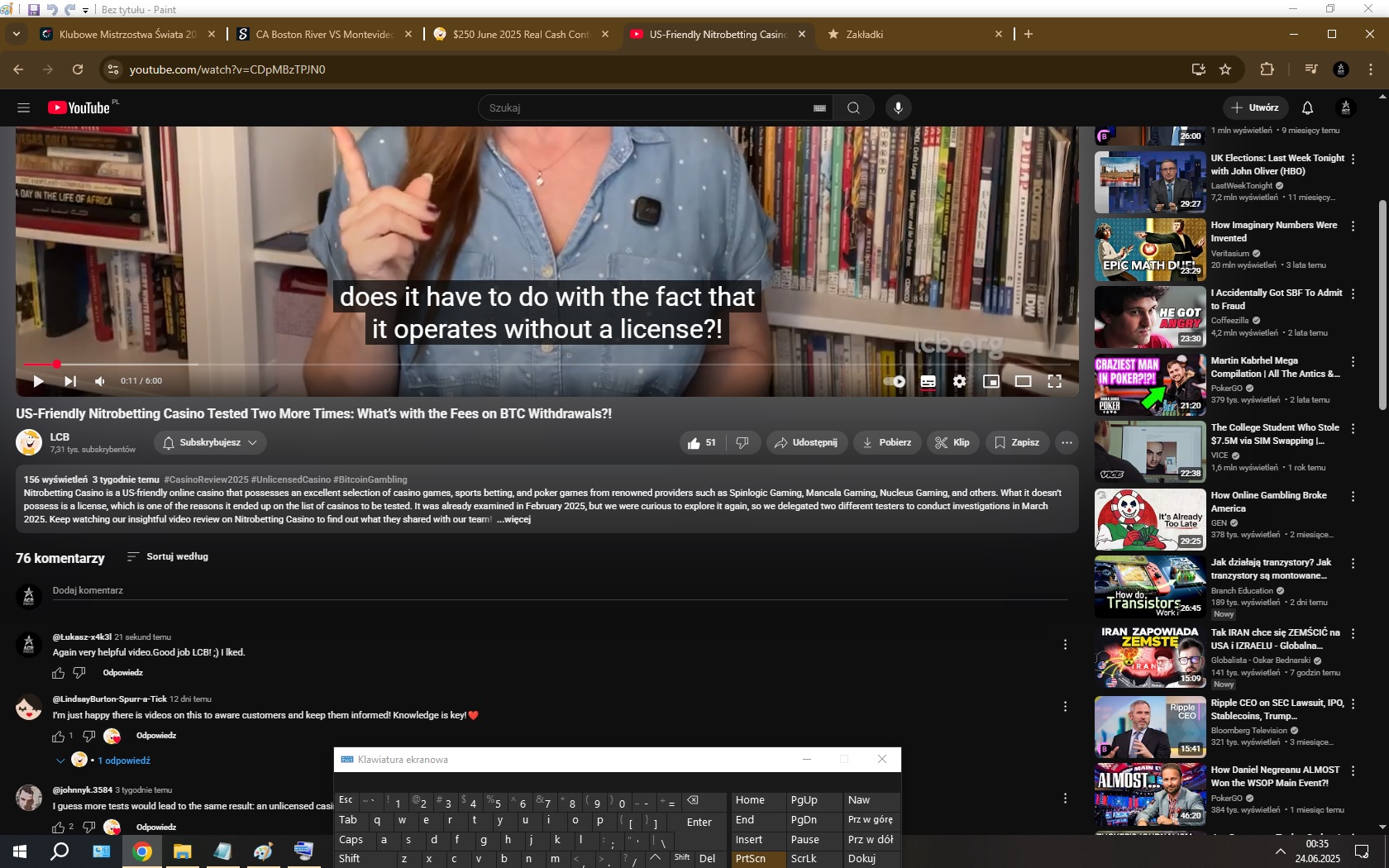Like the video with 51 likes

point(701,442)
